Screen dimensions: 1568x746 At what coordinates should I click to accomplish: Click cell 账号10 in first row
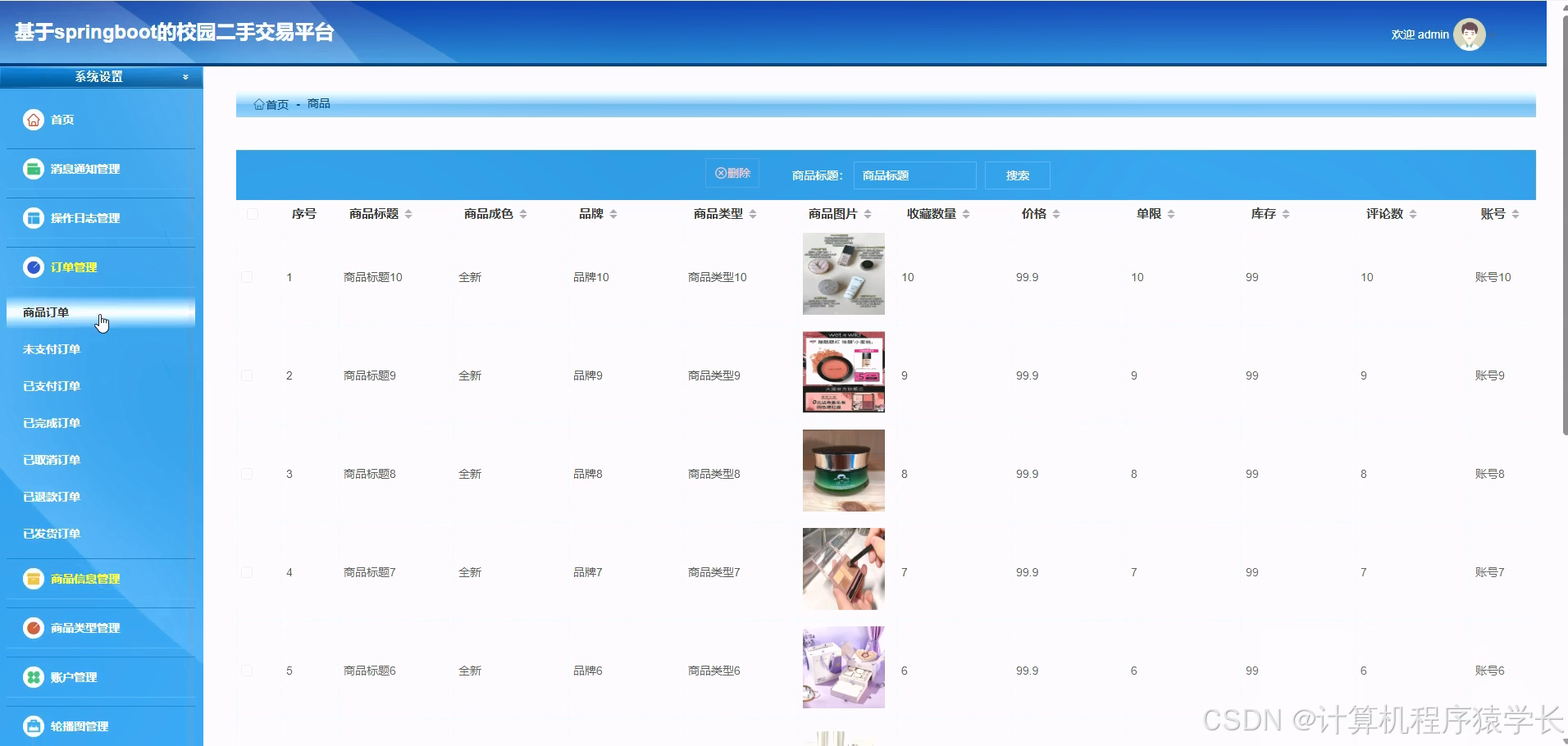point(1493,277)
